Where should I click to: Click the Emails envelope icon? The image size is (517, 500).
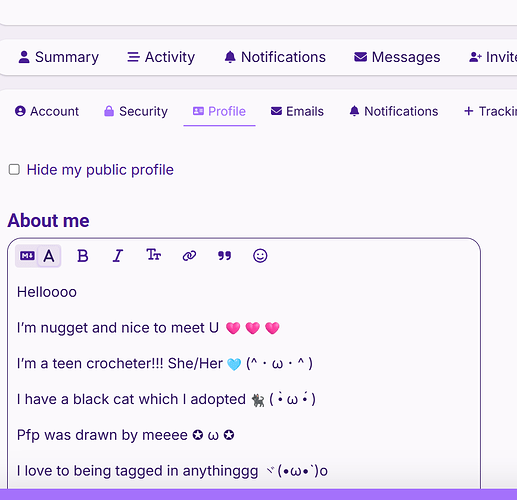(x=276, y=111)
